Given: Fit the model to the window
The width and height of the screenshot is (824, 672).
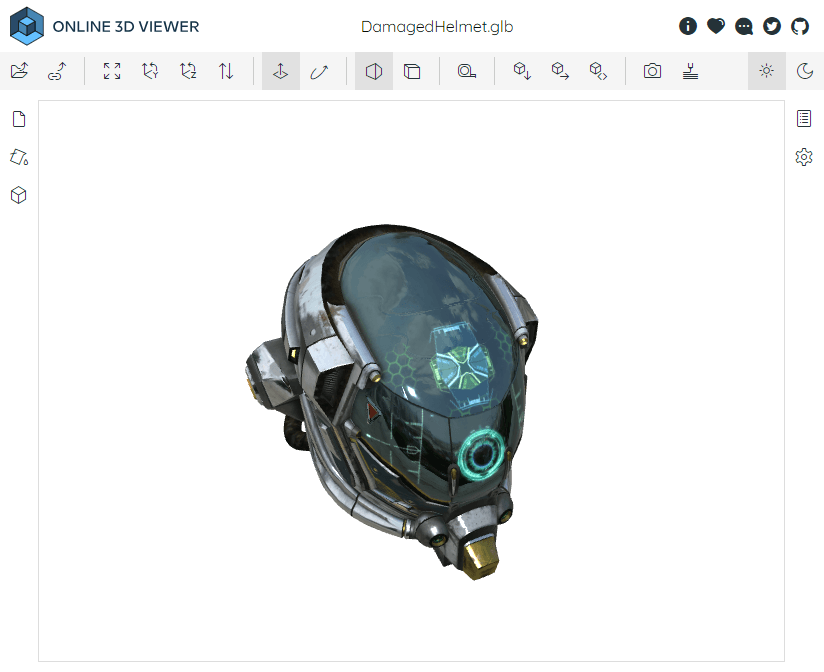Looking at the screenshot, I should pyautogui.click(x=111, y=71).
